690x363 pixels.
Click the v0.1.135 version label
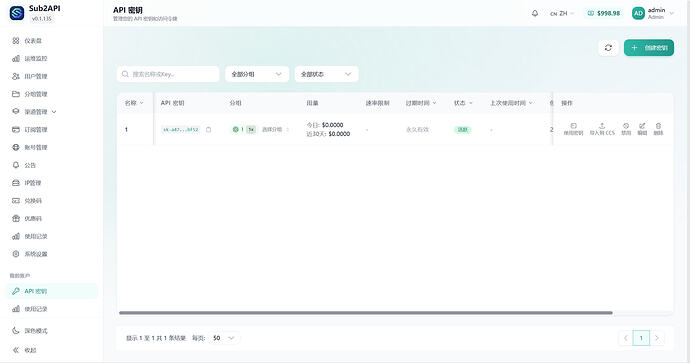pyautogui.click(x=41, y=19)
